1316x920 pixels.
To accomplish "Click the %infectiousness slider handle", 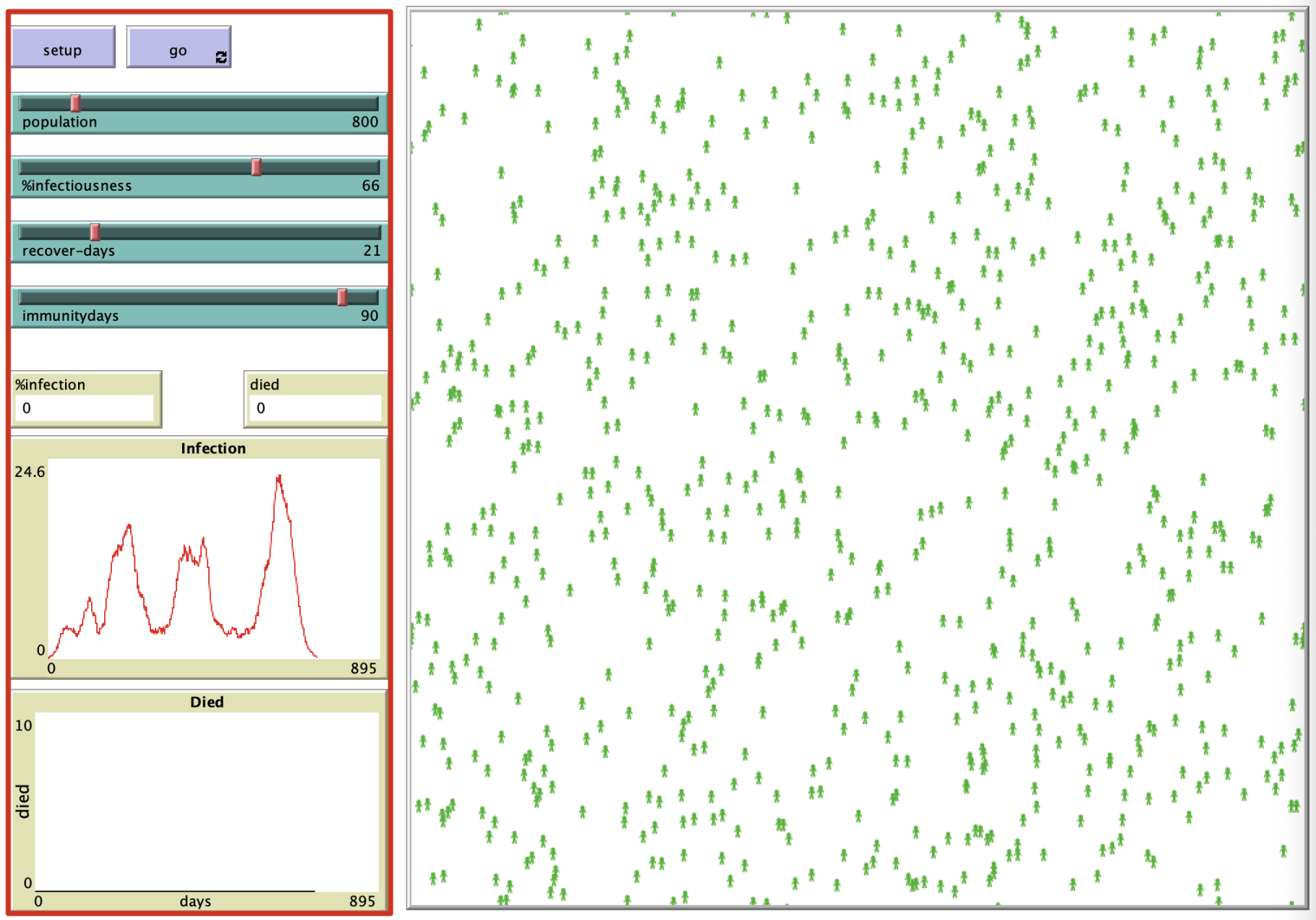I will [x=256, y=167].
